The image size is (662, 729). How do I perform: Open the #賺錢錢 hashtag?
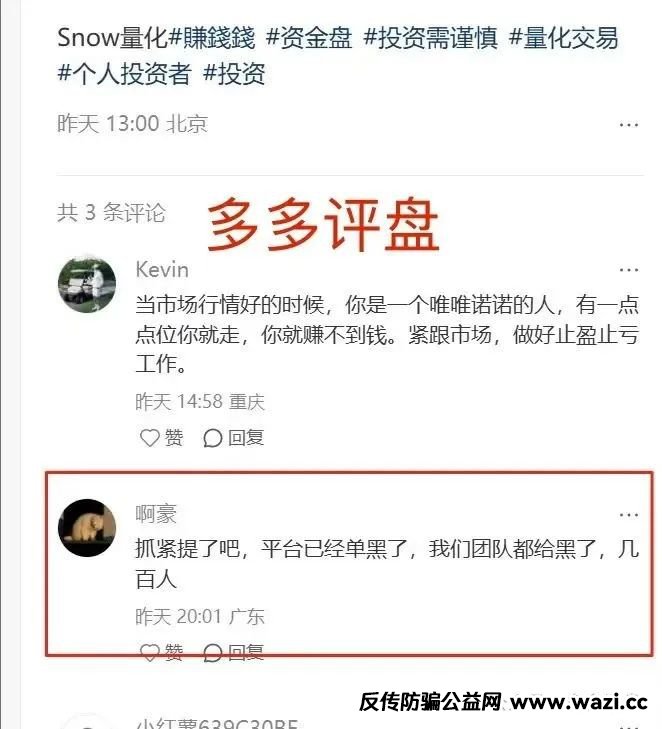[x=212, y=38]
